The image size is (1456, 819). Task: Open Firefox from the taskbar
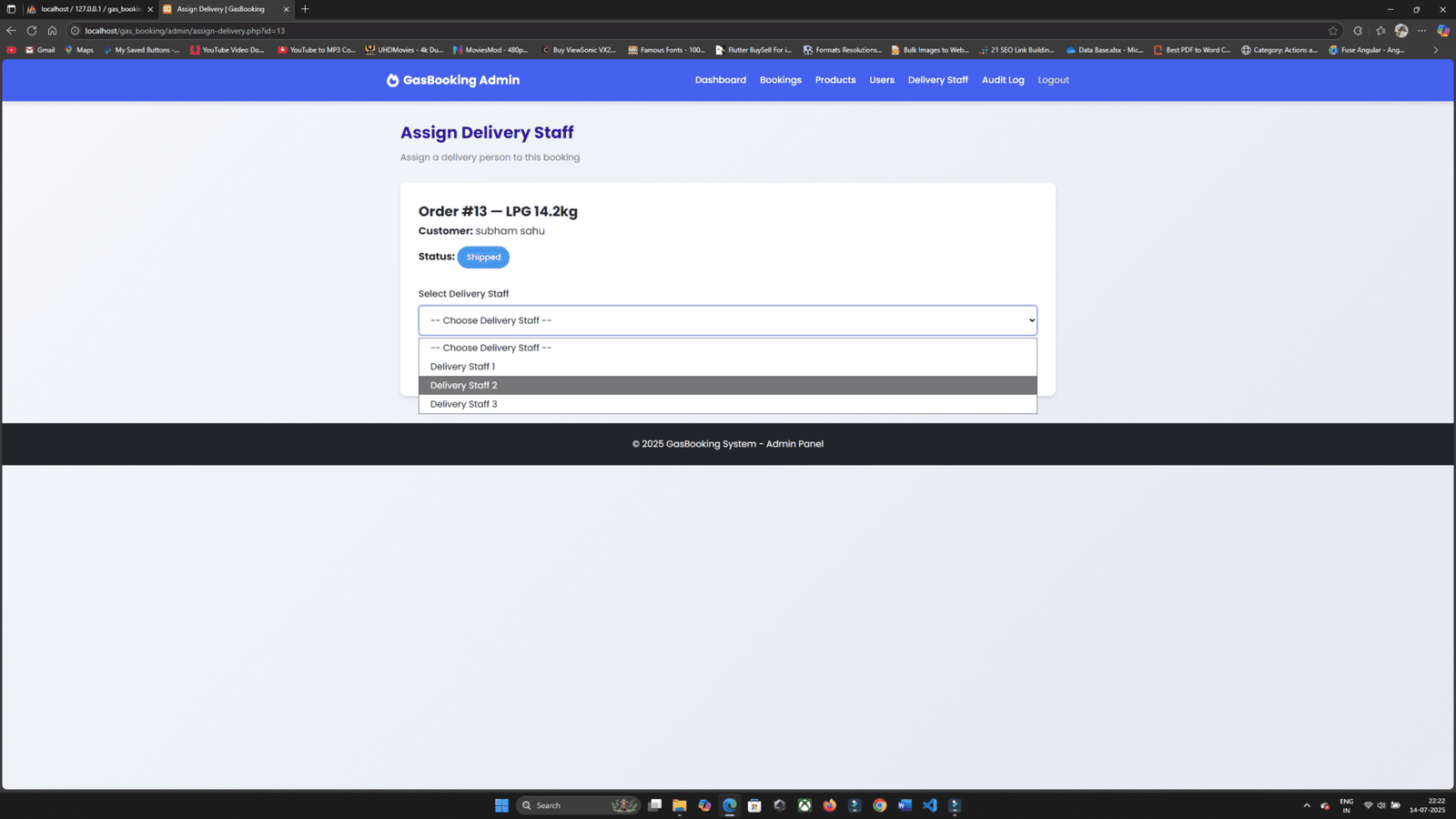click(829, 805)
